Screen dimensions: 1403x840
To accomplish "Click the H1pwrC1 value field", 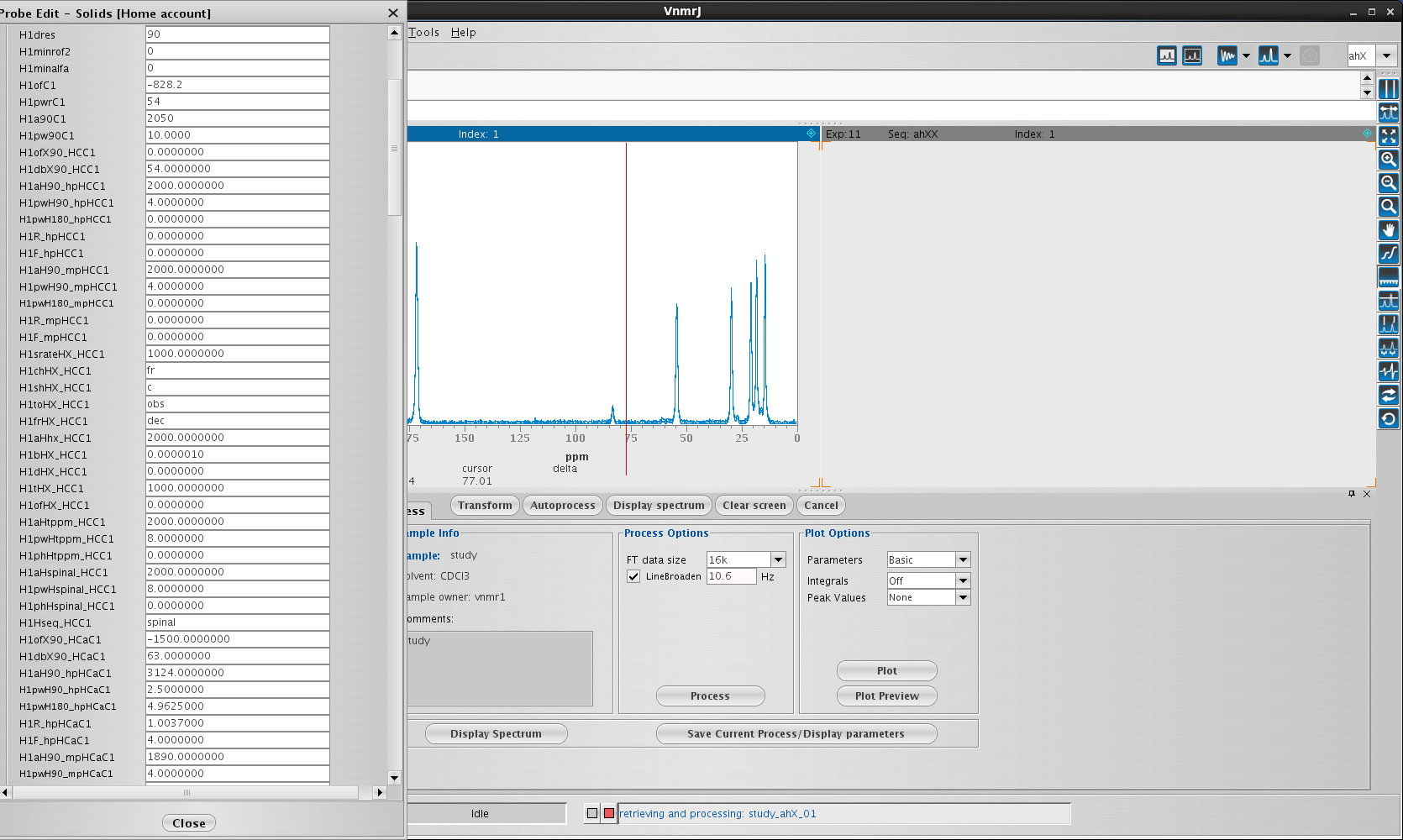I will click(237, 102).
